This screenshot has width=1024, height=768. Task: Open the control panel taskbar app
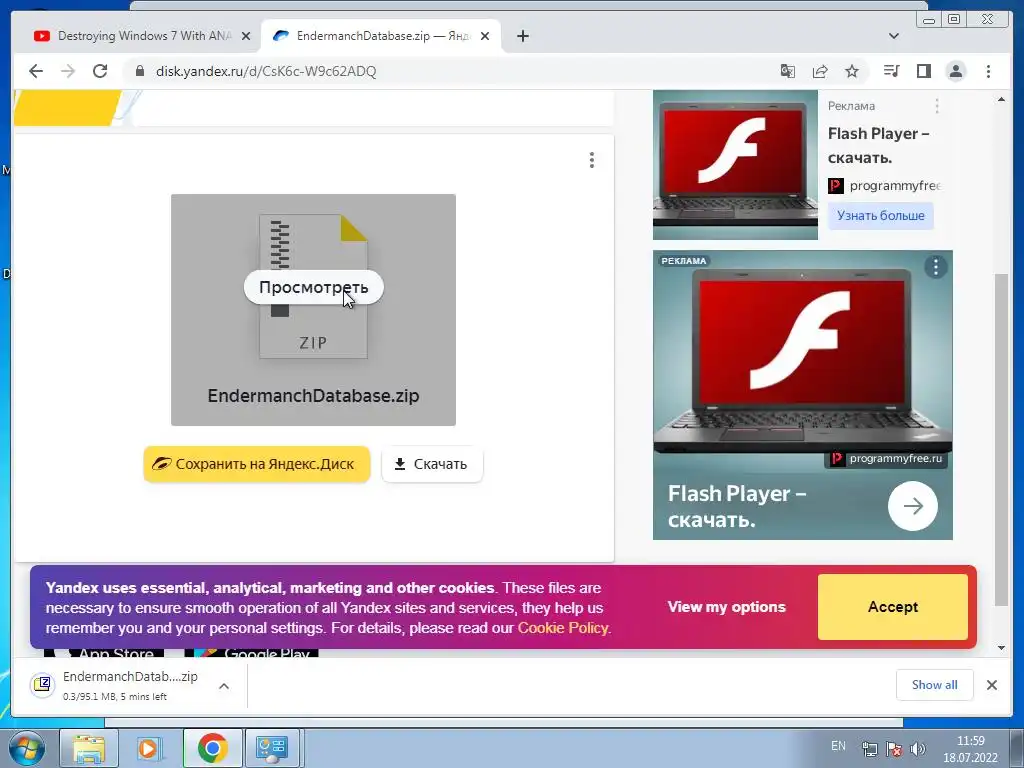[272, 748]
